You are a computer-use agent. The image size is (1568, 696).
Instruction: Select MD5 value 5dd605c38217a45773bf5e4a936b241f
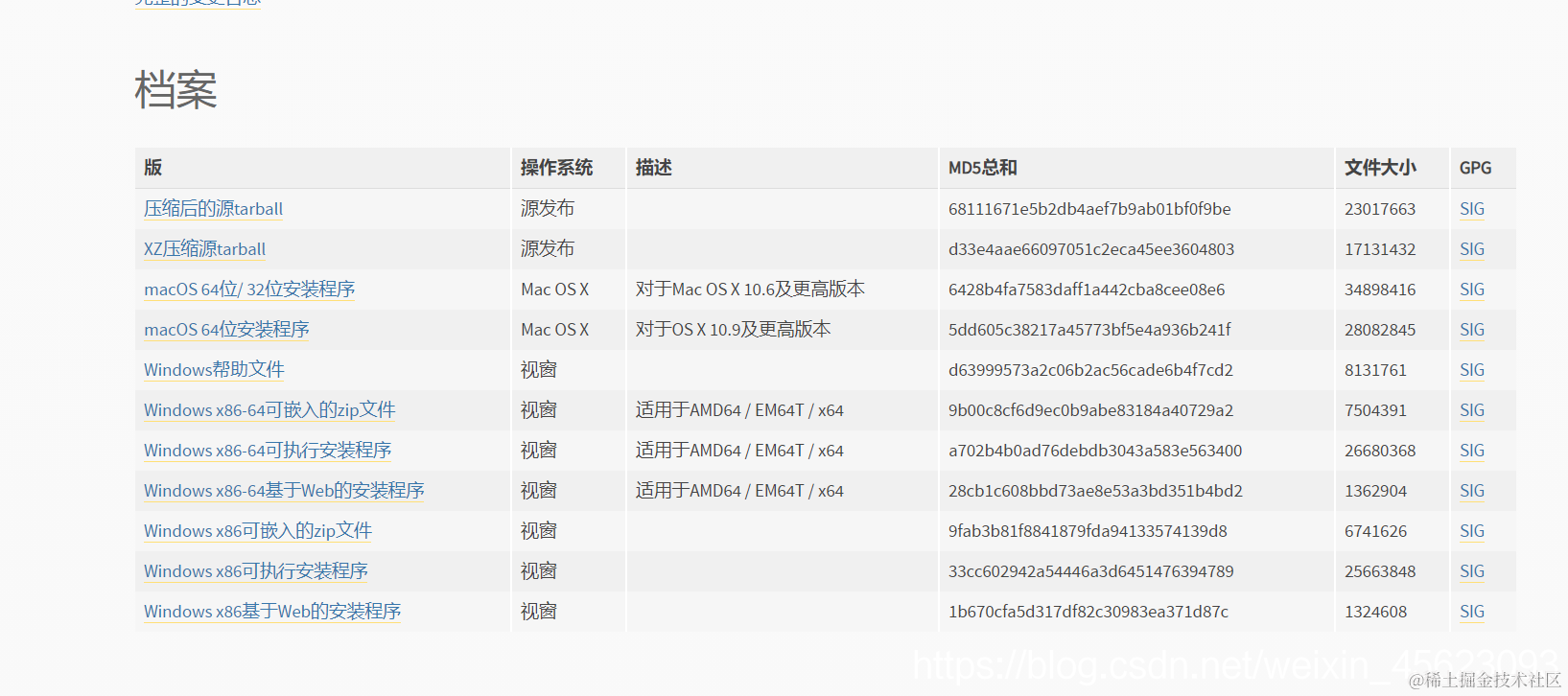click(1089, 330)
